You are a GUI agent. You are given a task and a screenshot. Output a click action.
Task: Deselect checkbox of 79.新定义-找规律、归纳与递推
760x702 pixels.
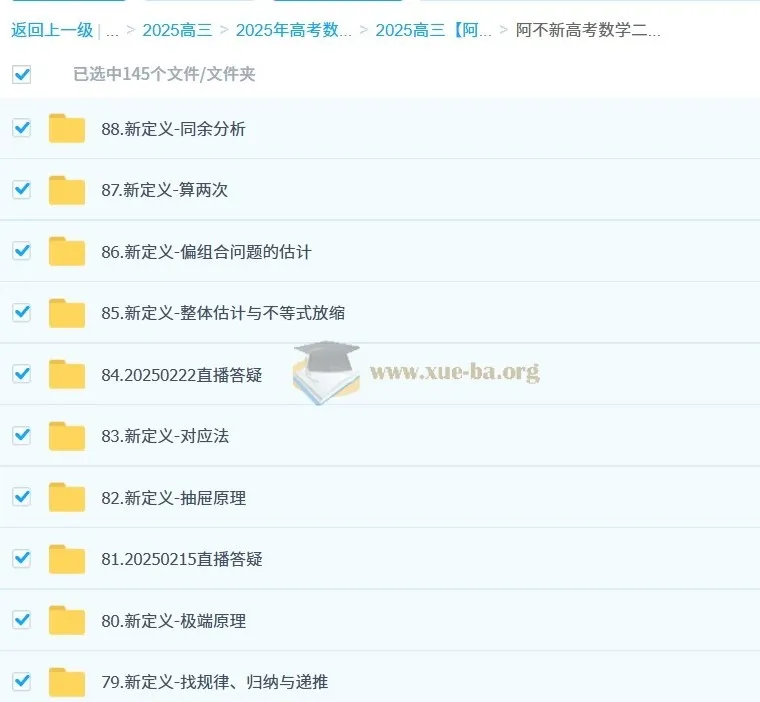pyautogui.click(x=21, y=681)
